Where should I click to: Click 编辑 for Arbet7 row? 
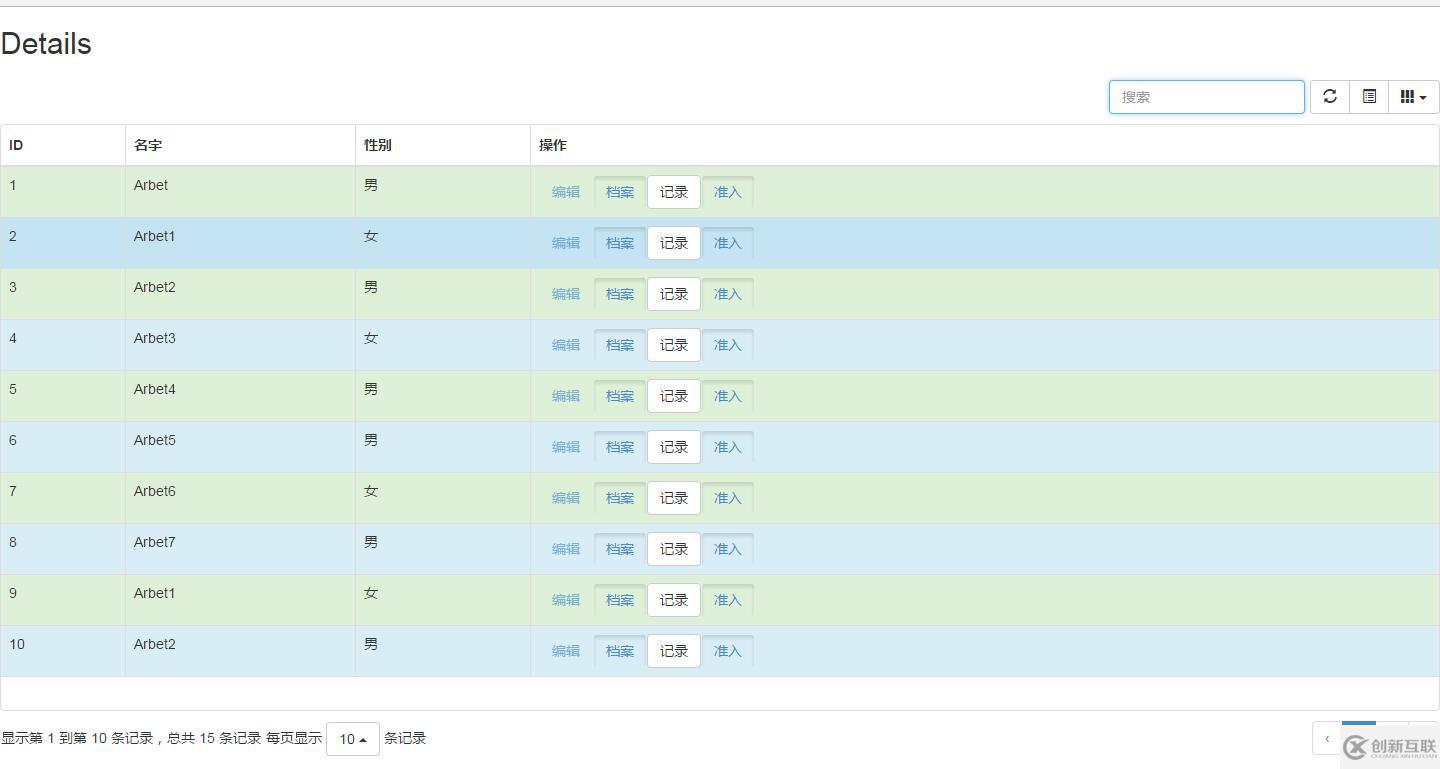pyautogui.click(x=566, y=549)
